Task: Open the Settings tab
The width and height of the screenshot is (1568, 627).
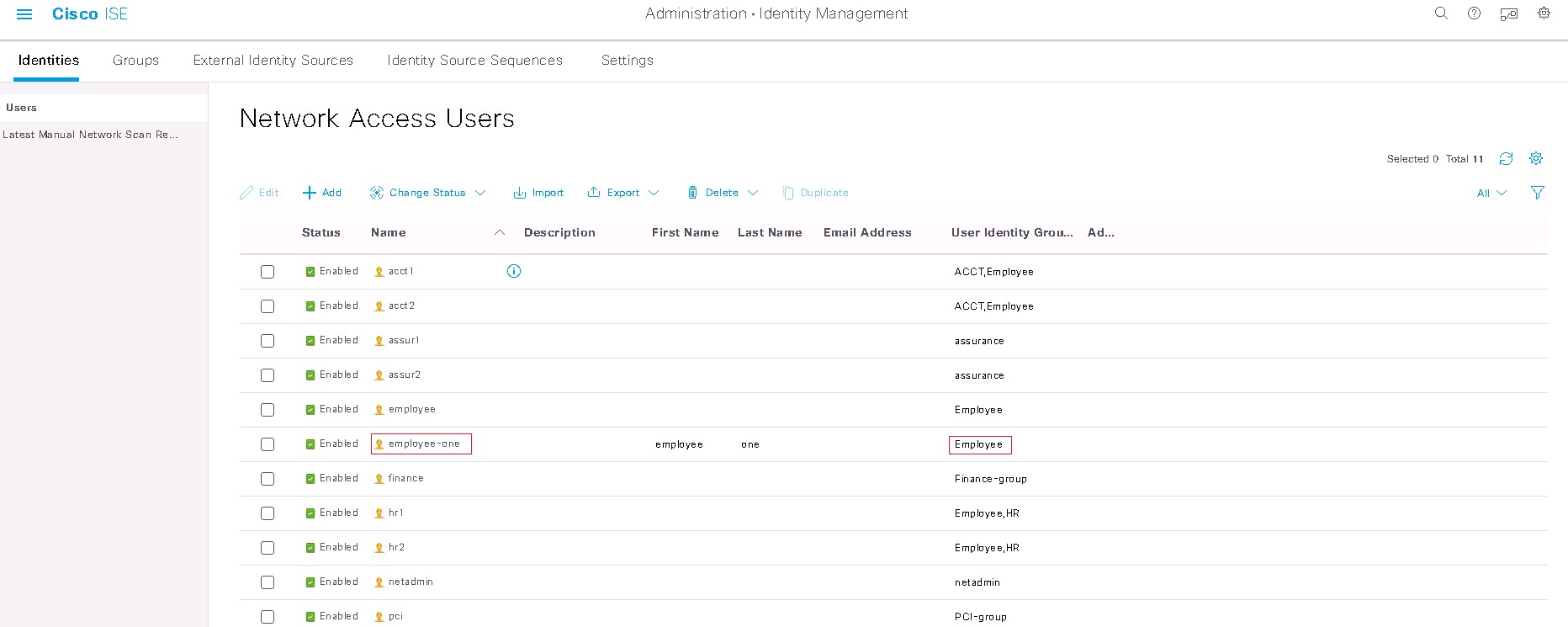Action: point(628,60)
